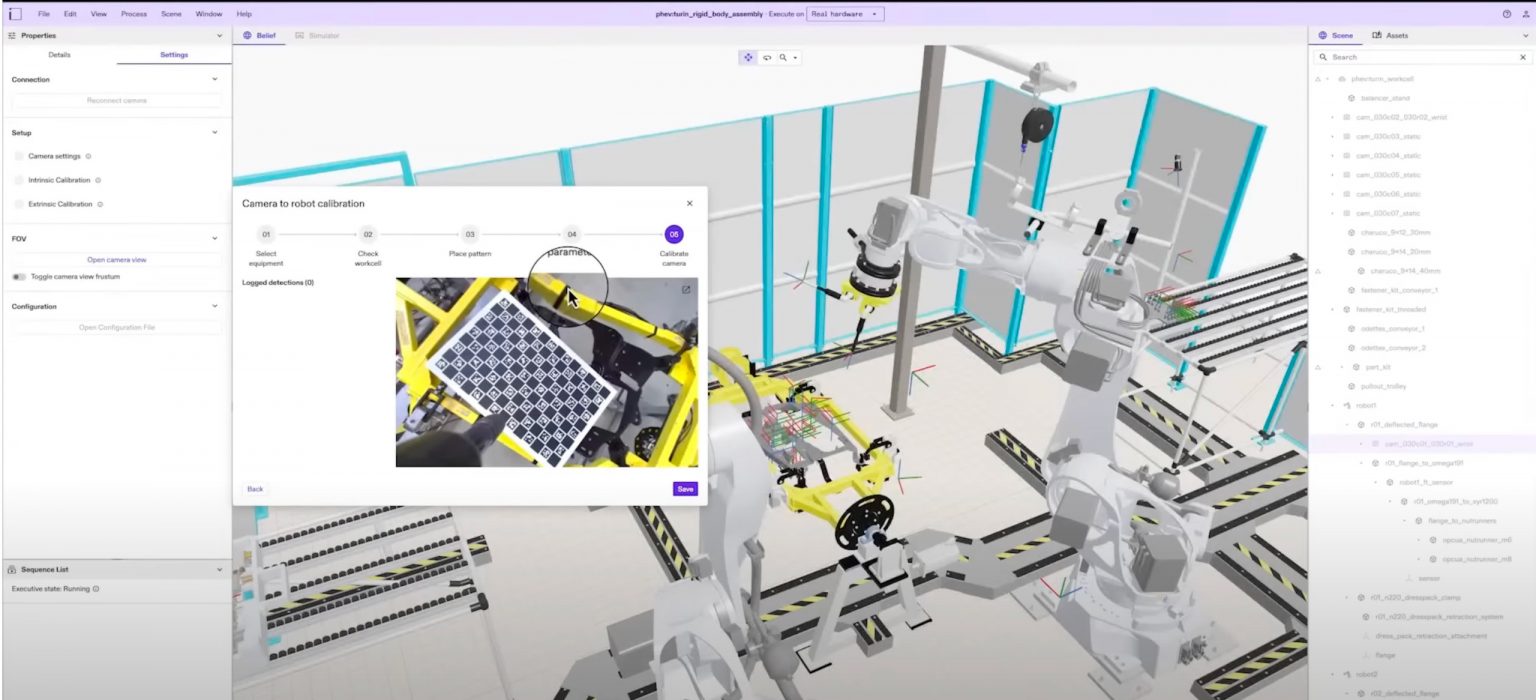
Task: Open camera view link
Action: [x=115, y=261]
